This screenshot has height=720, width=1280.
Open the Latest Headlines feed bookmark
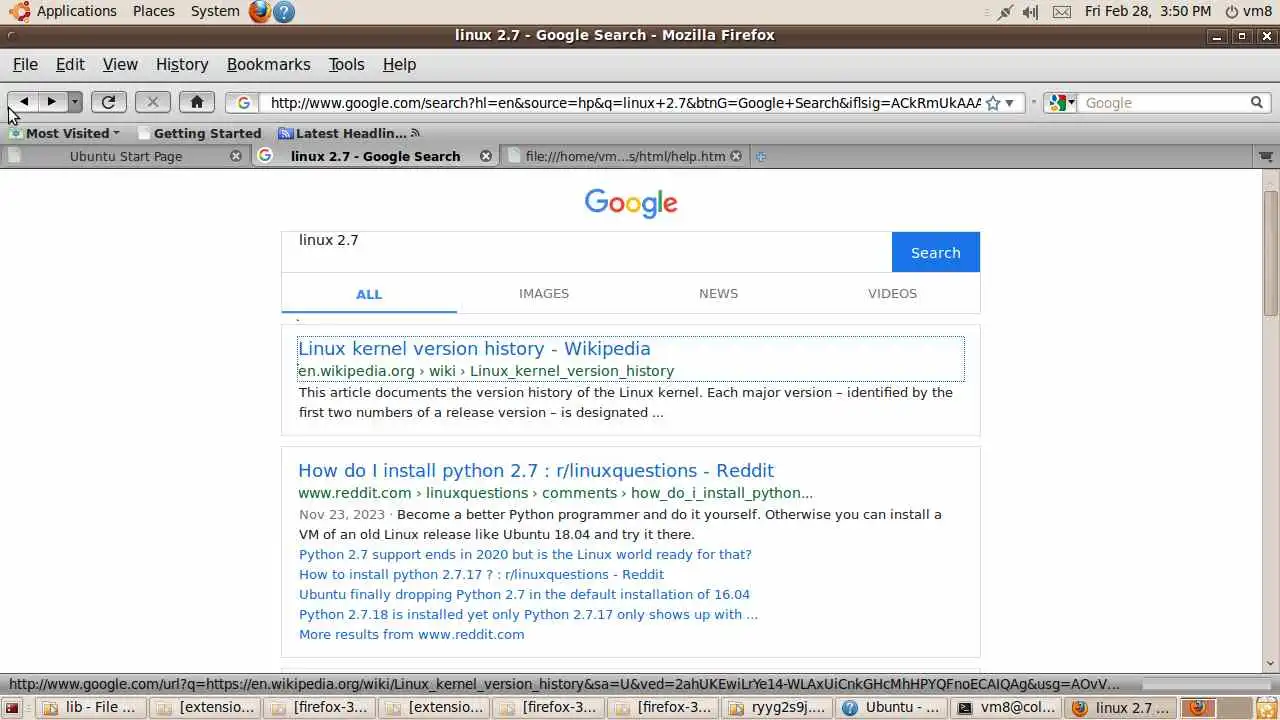(348, 133)
